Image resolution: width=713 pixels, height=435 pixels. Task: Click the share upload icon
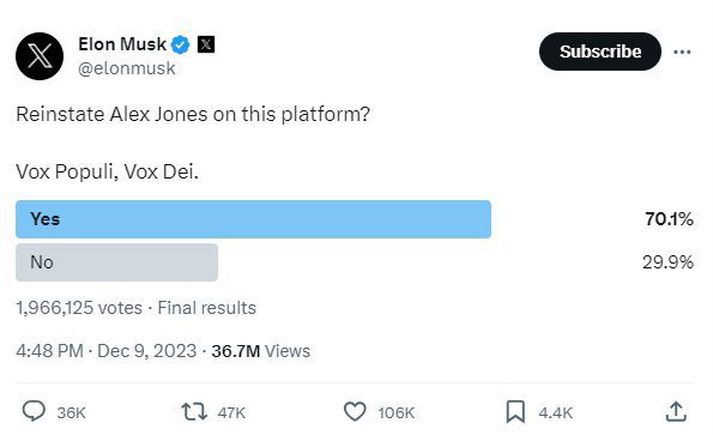click(676, 412)
